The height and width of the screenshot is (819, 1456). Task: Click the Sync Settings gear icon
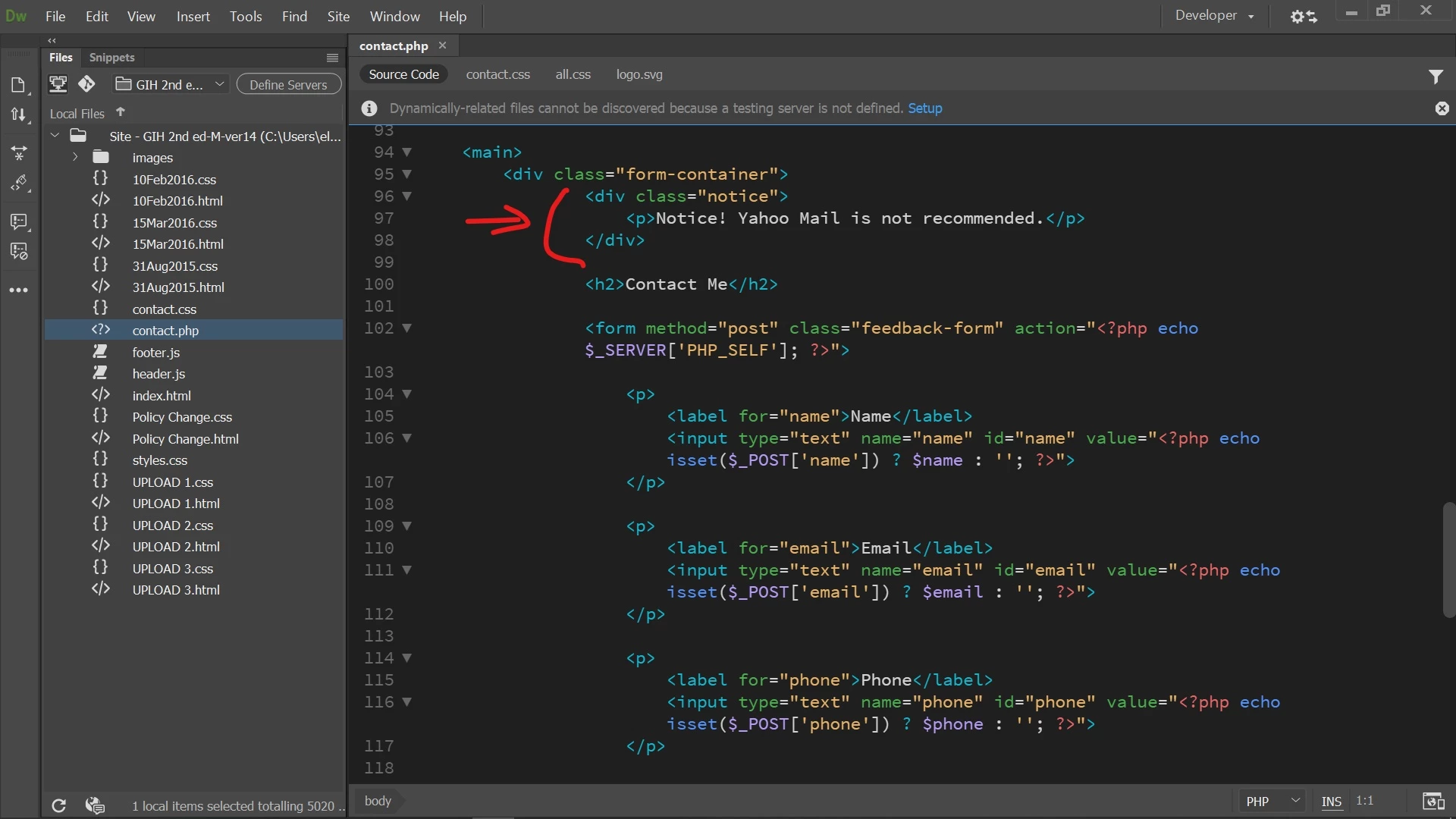tap(1303, 16)
